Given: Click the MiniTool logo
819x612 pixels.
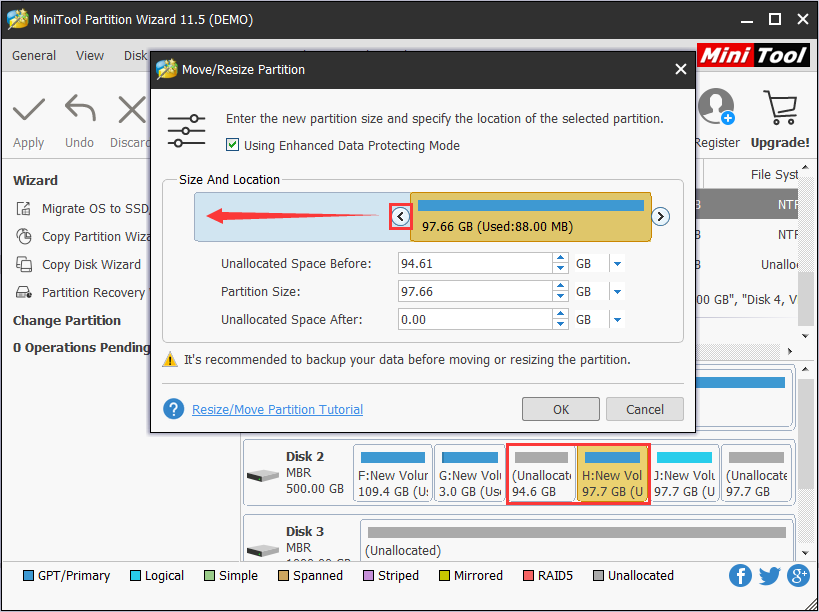Looking at the screenshot, I should tap(753, 55).
